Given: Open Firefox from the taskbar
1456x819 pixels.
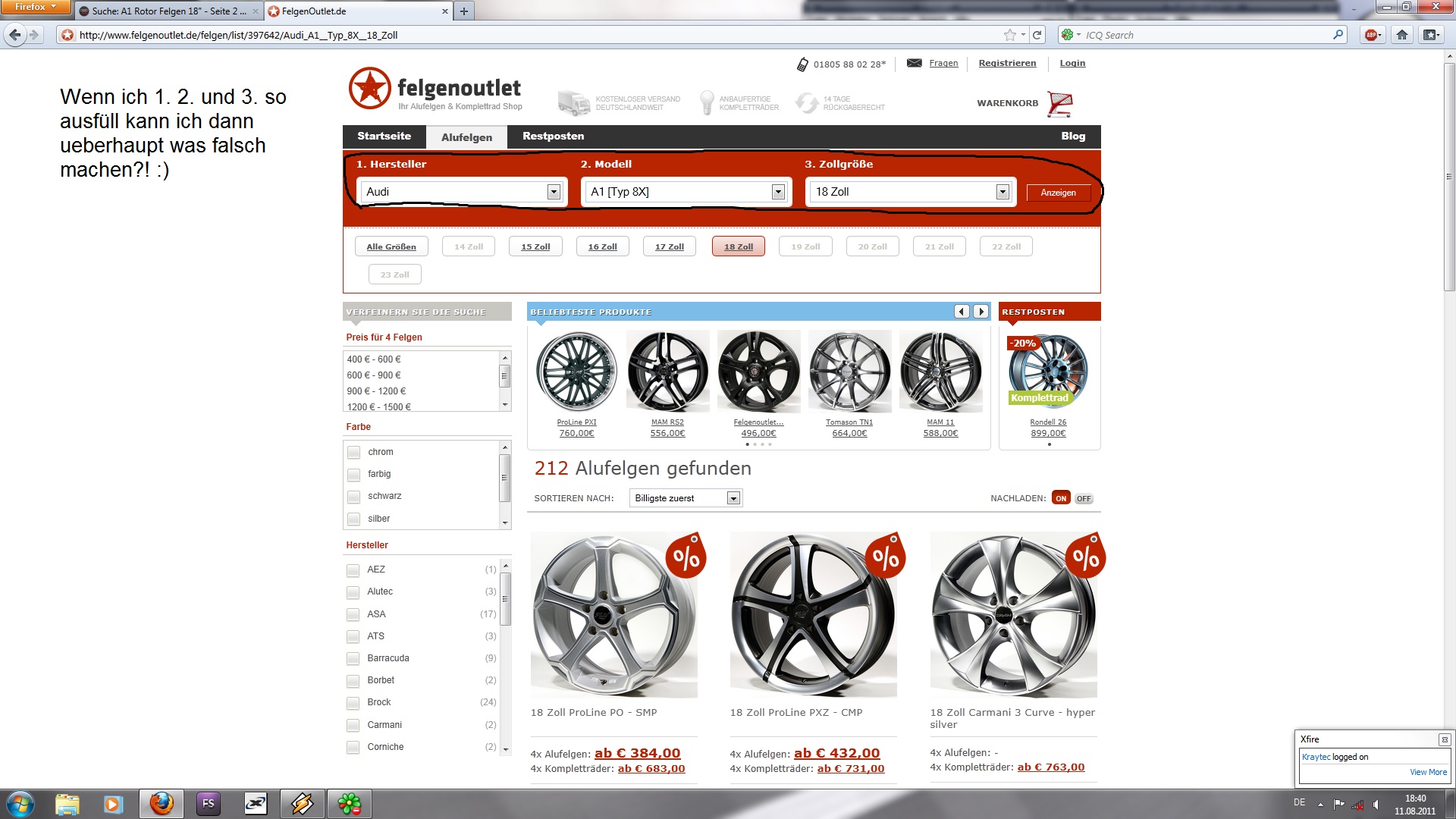Looking at the screenshot, I should pyautogui.click(x=161, y=804).
